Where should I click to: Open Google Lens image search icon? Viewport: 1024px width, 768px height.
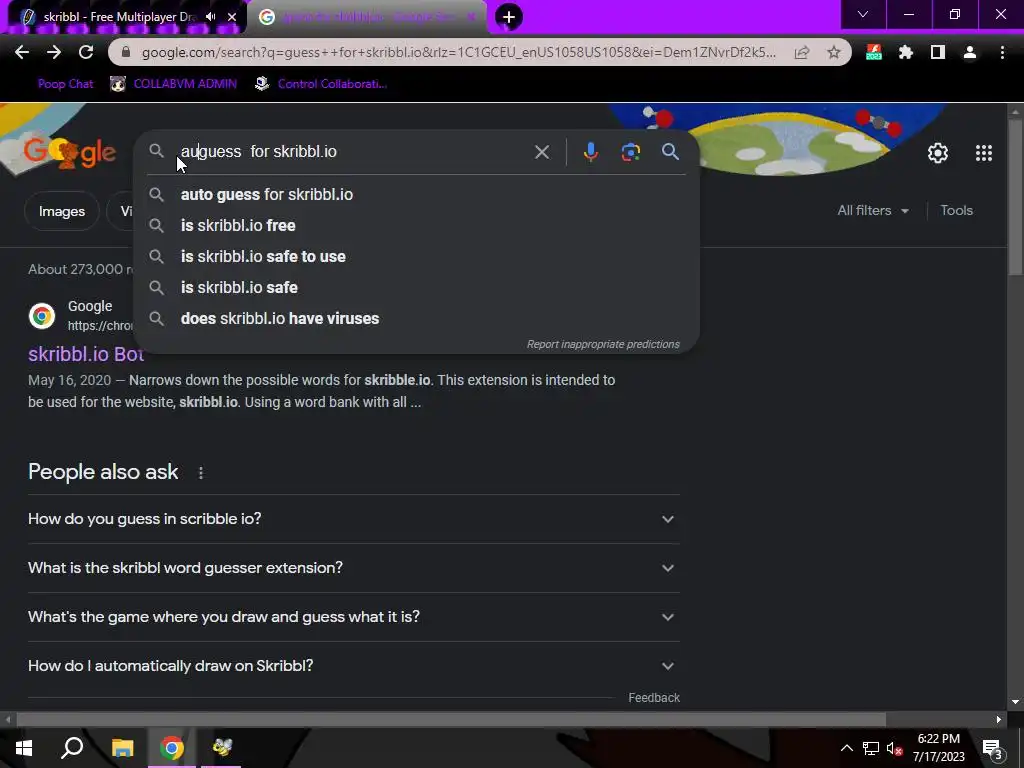click(x=630, y=152)
